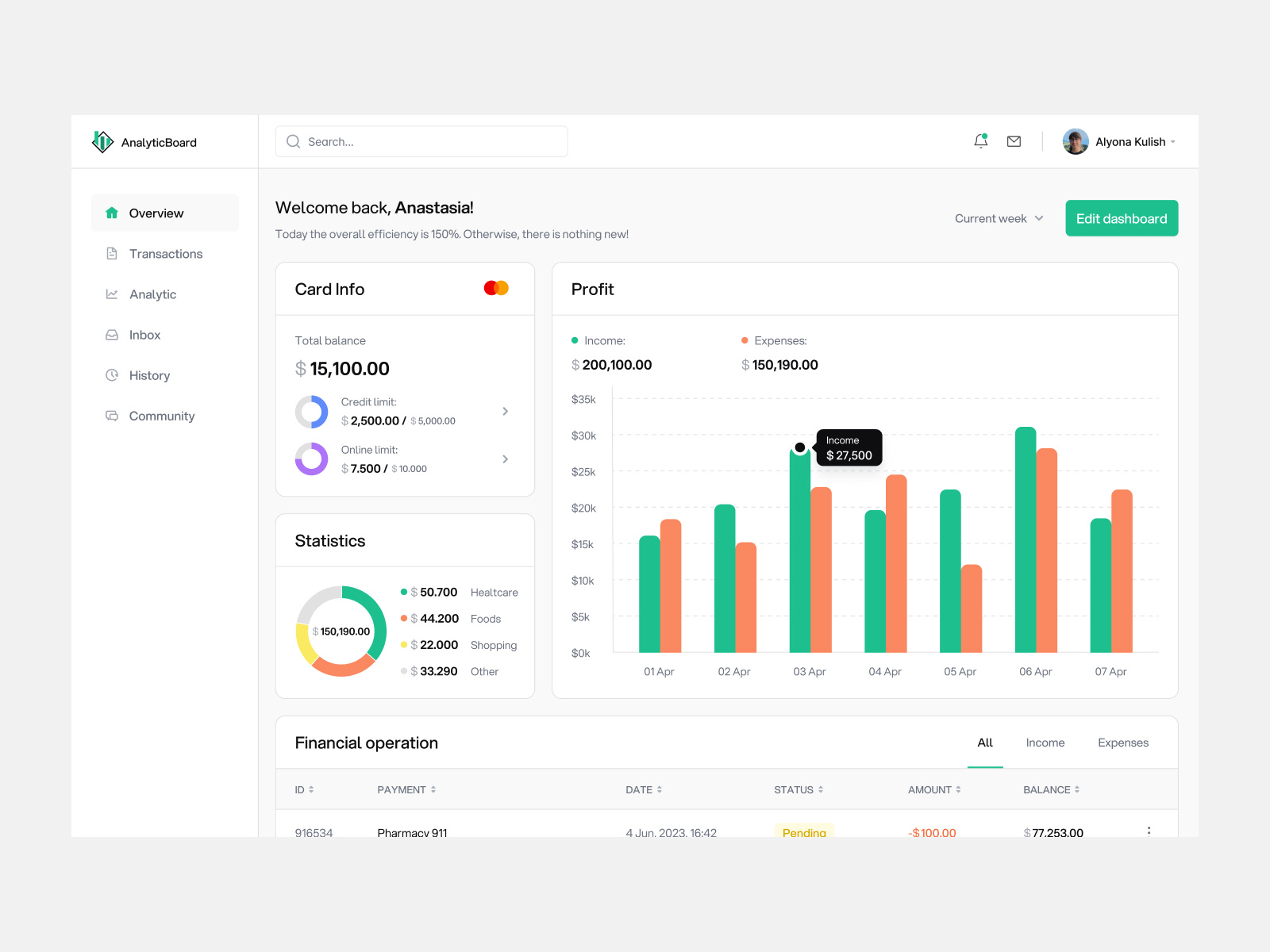
Task: Select the History clock icon
Action: click(111, 374)
